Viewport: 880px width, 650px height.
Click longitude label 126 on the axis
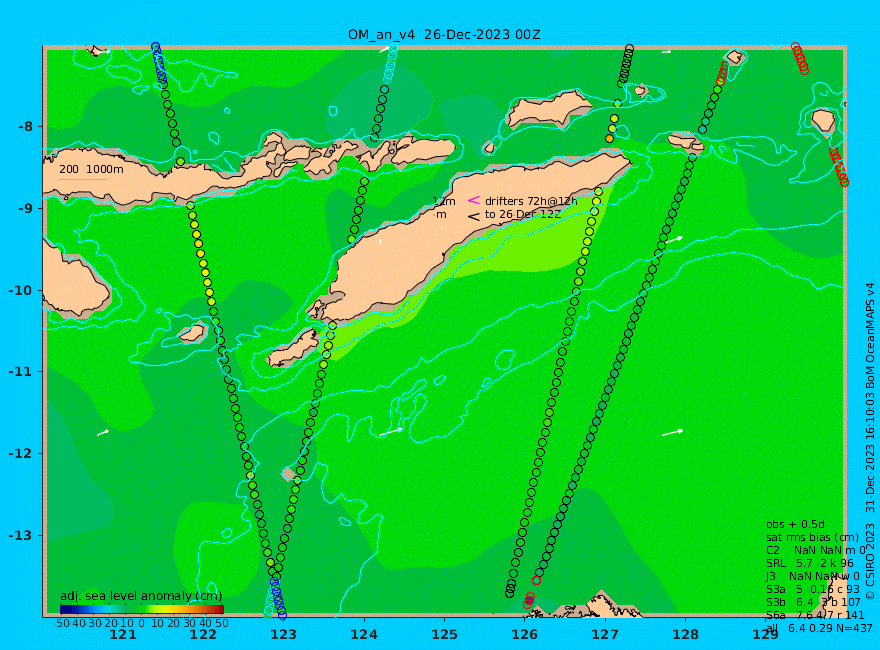coord(525,635)
